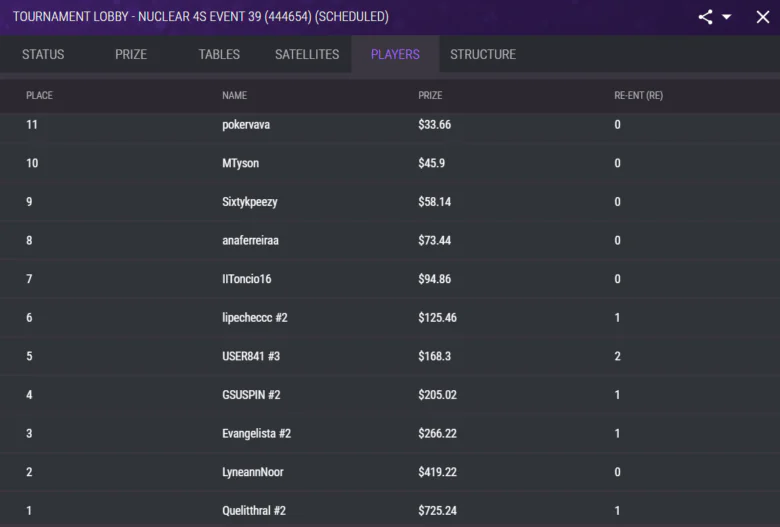The image size is (780, 527).
Task: Open the Prize tab
Action: pos(131,54)
